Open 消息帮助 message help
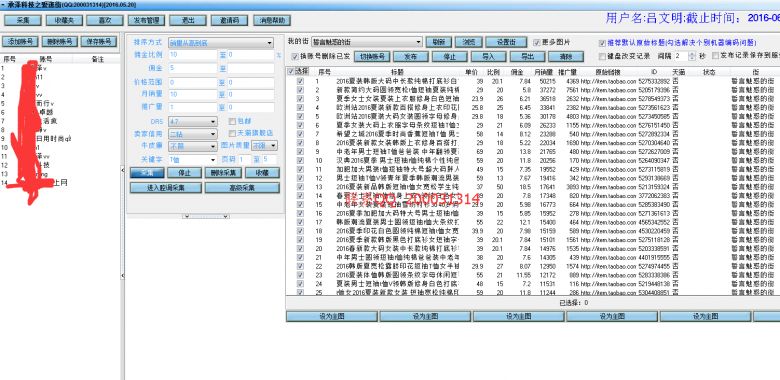Screen dimensions: 780x380 272,20
